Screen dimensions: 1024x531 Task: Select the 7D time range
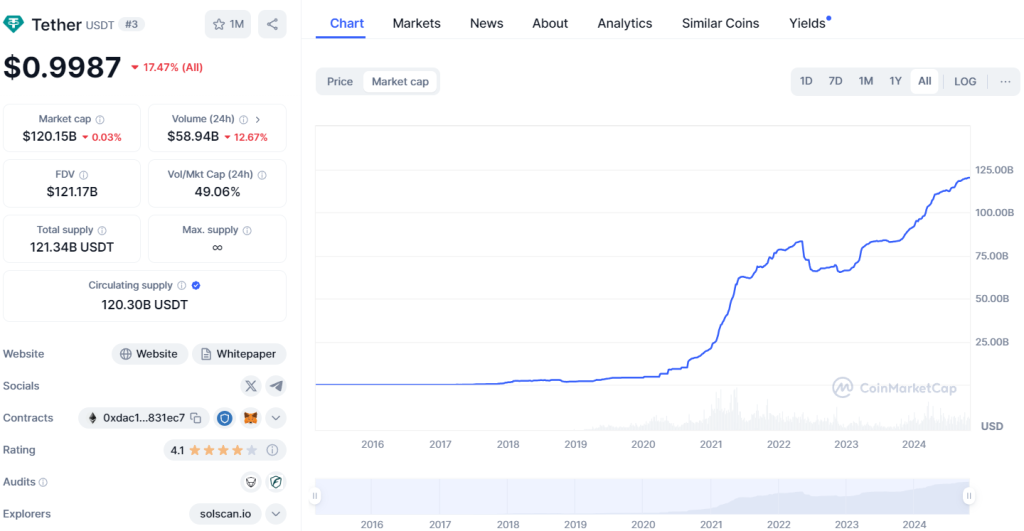click(835, 81)
